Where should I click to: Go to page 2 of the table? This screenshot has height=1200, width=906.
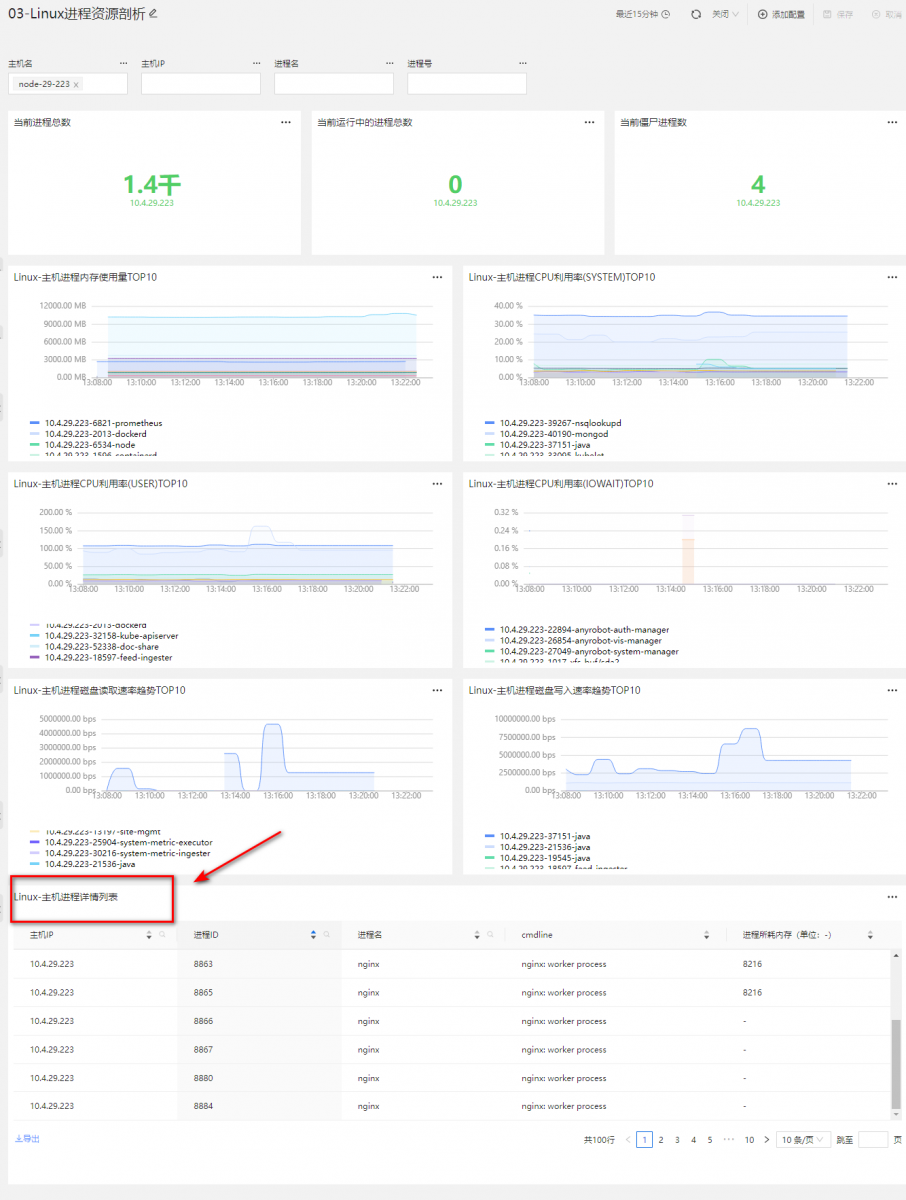[661, 1140]
